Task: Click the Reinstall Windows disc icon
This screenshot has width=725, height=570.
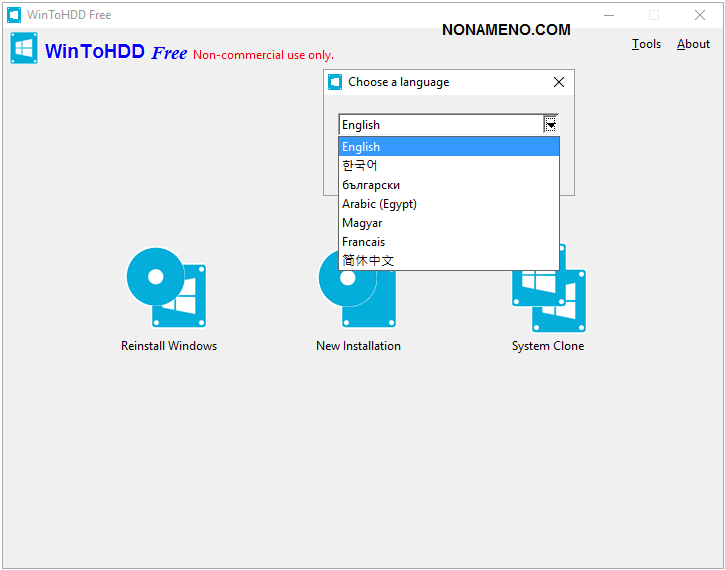Action: [x=166, y=288]
